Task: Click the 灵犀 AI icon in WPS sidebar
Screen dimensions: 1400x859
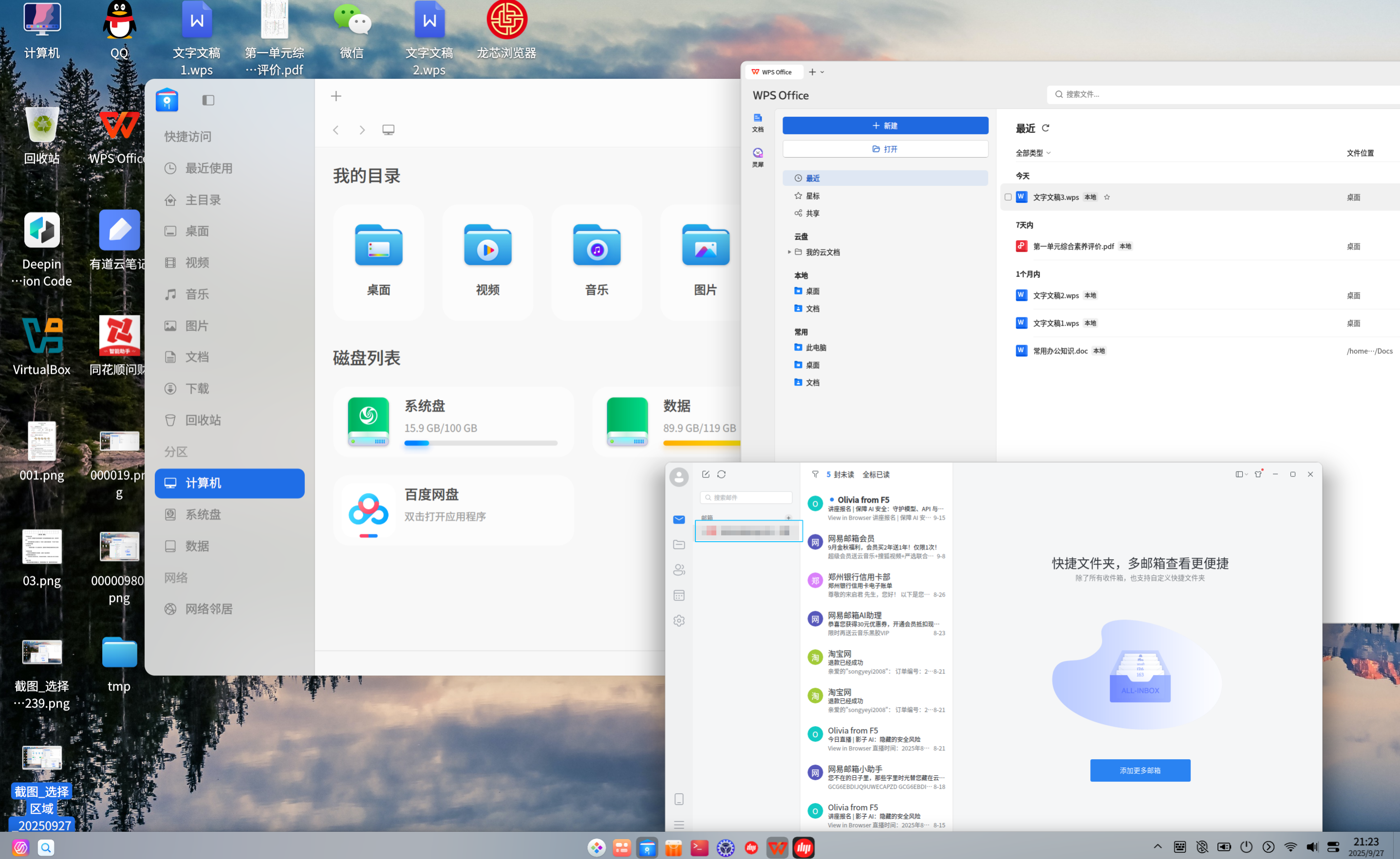Action: point(758,157)
